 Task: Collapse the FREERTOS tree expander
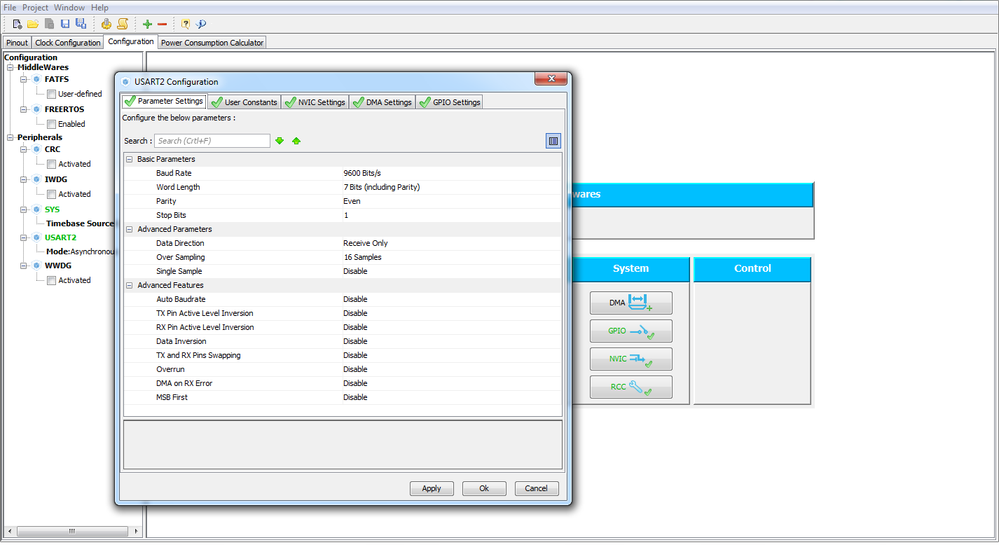pyautogui.click(x=24, y=109)
